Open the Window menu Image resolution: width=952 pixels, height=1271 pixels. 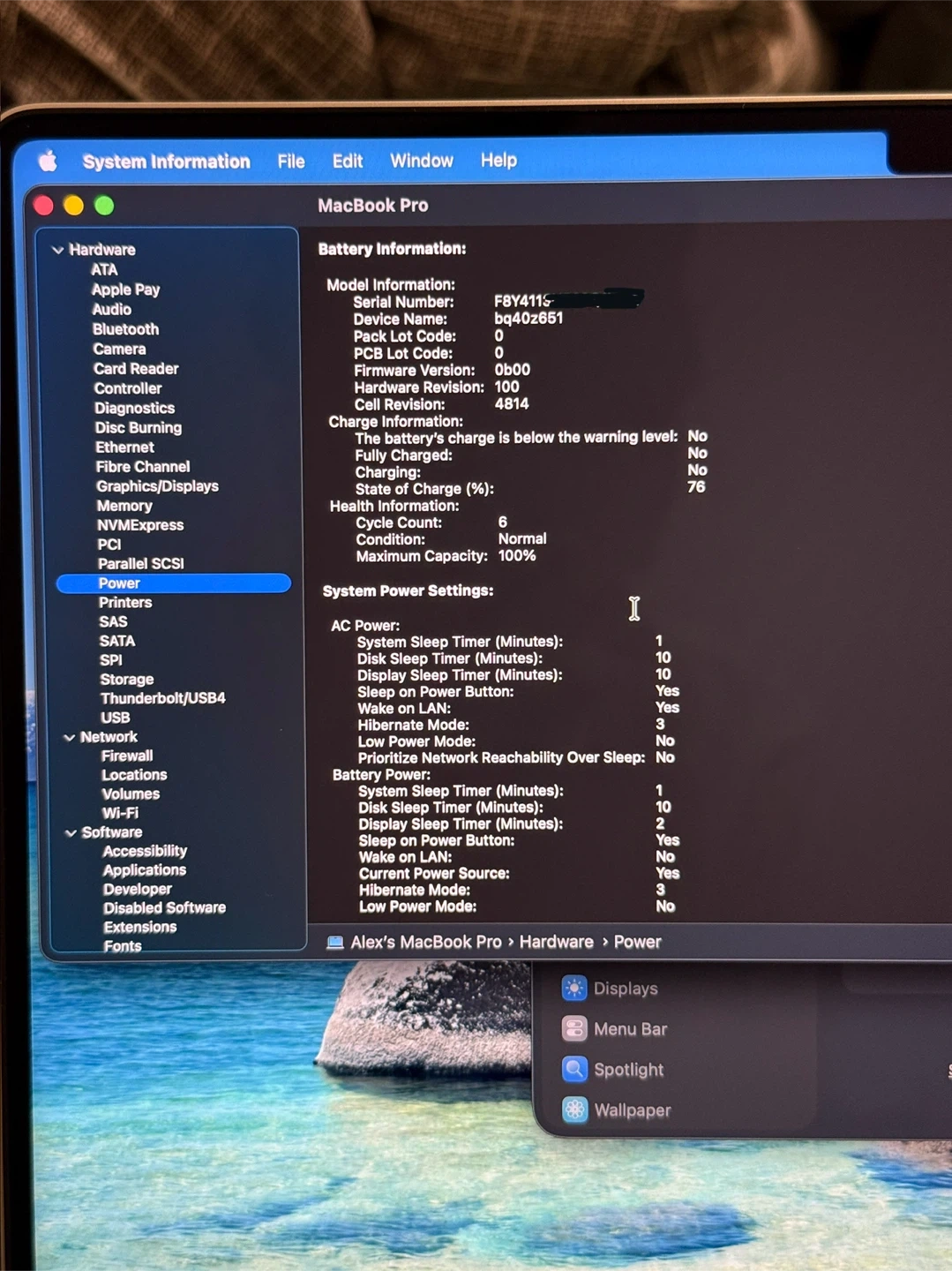coord(421,161)
